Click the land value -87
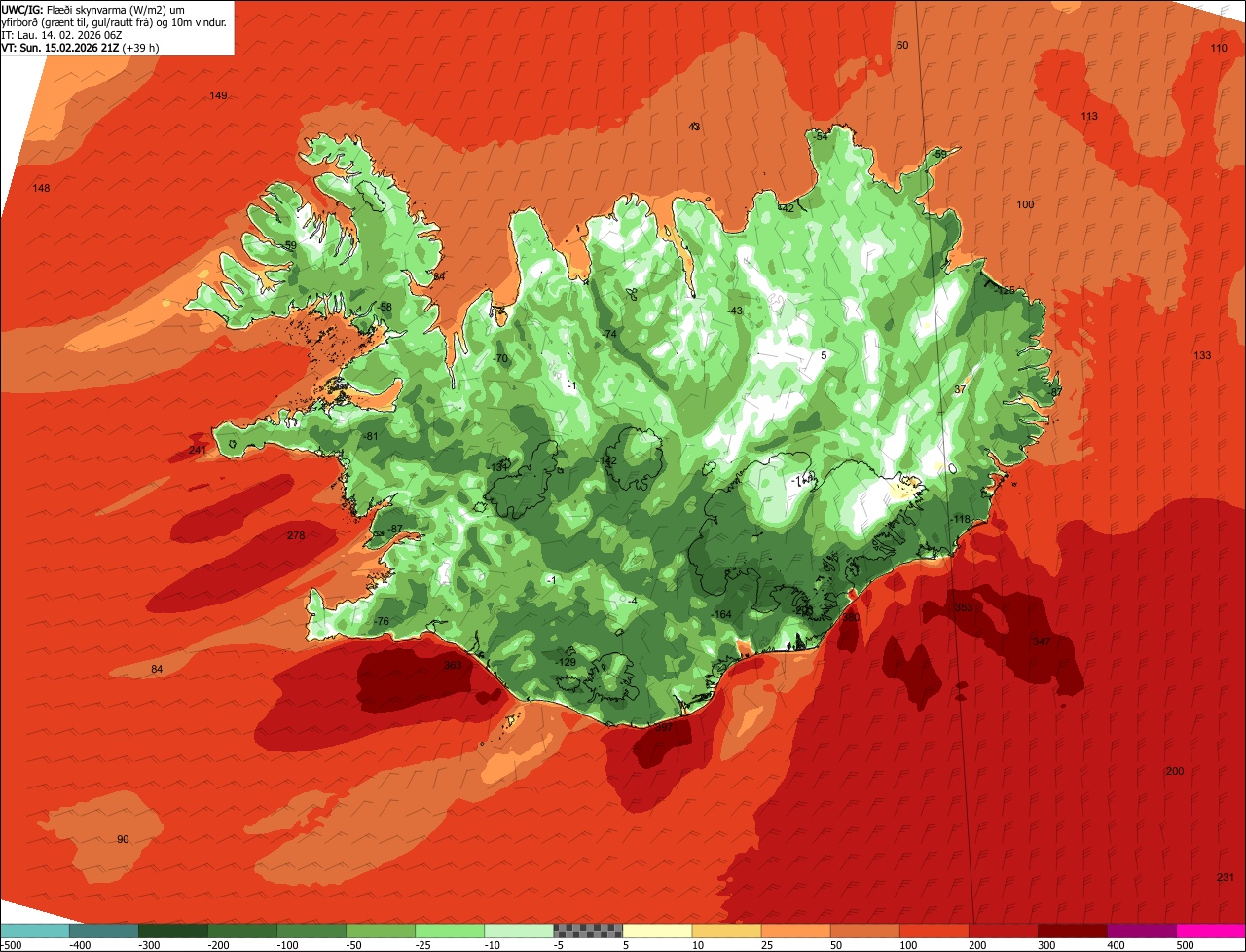Screen dimensions: 1246x952 click(x=394, y=529)
